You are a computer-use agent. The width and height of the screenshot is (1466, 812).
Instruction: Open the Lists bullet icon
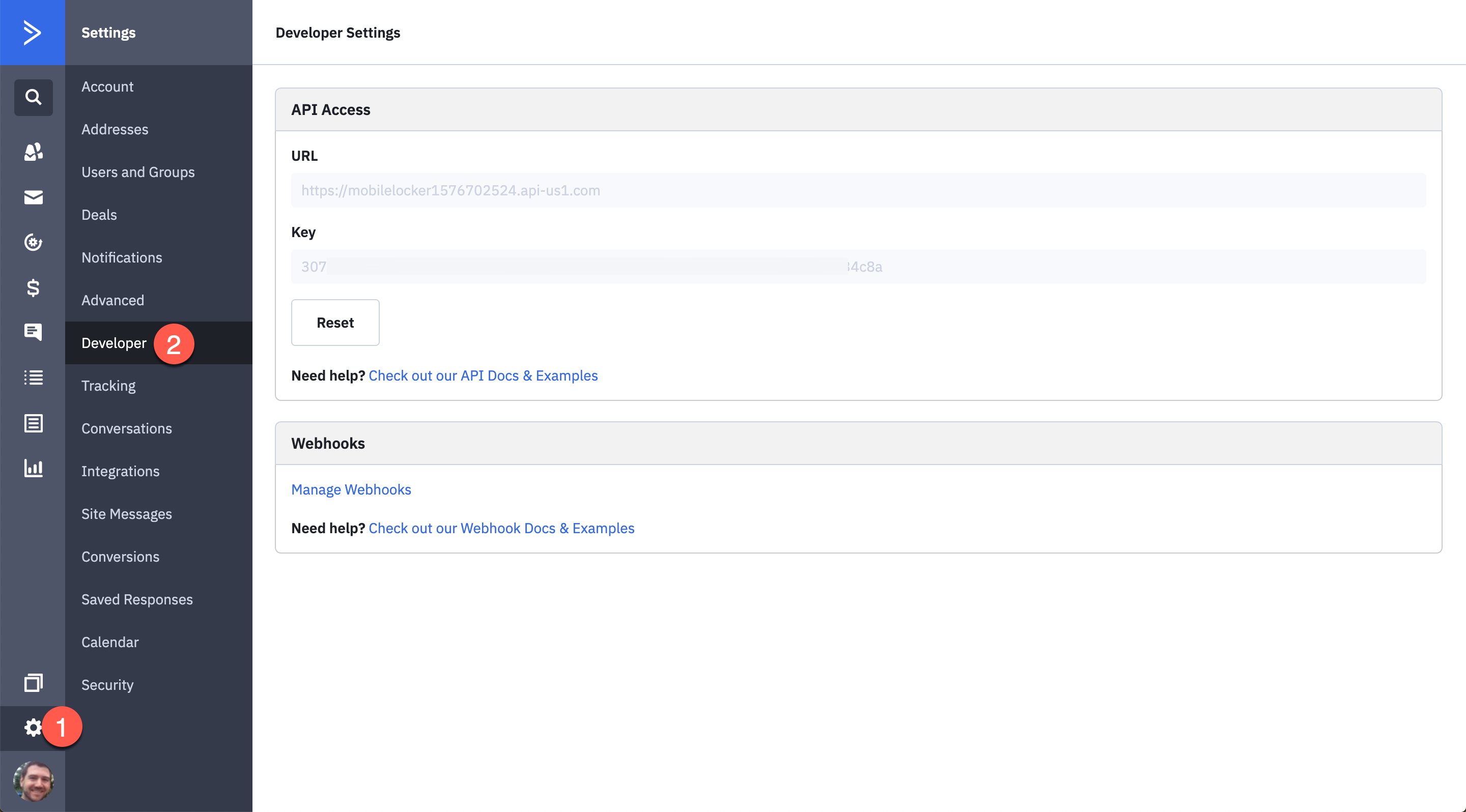coord(33,378)
